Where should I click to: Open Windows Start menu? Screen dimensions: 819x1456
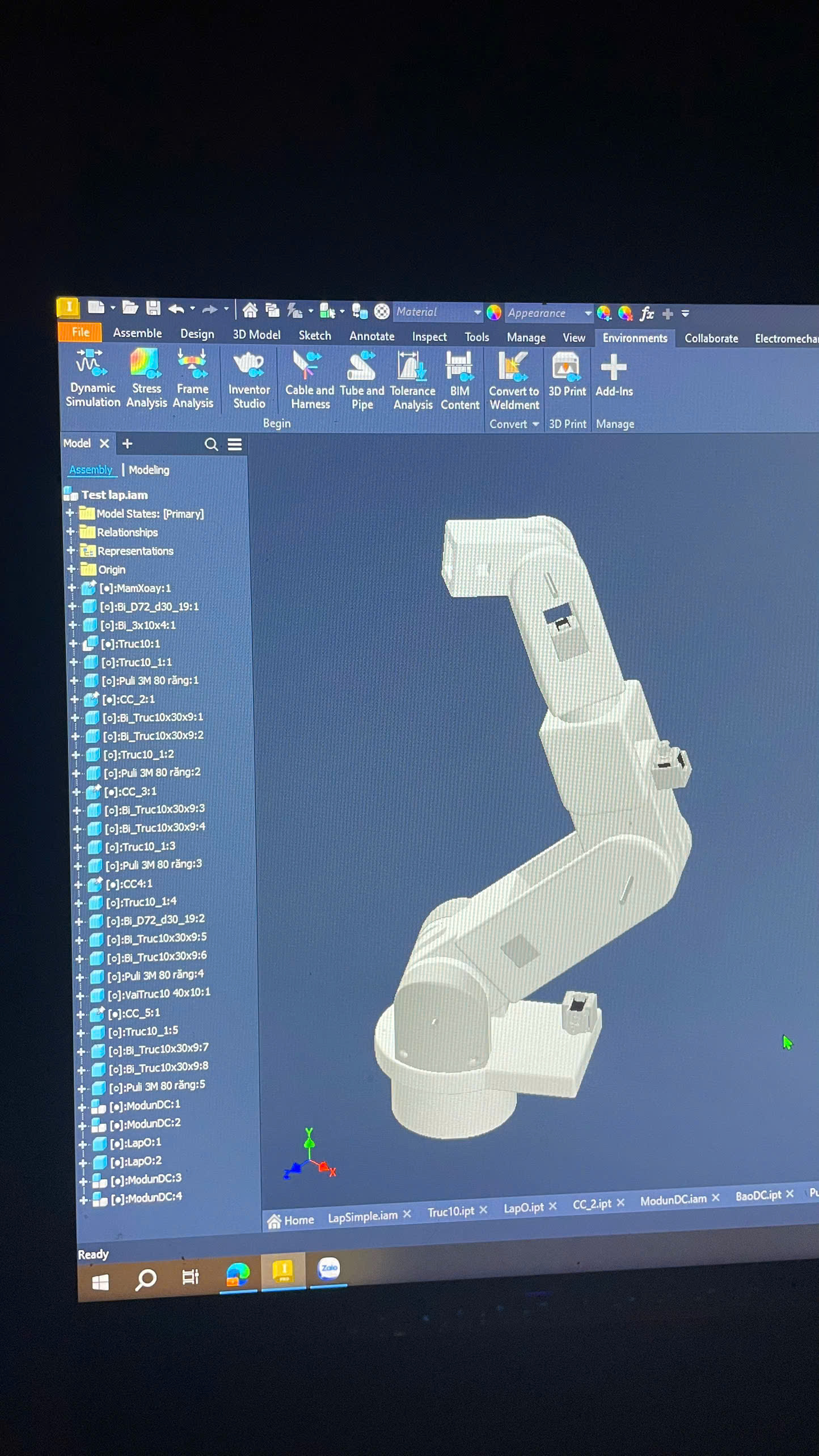[100, 1283]
